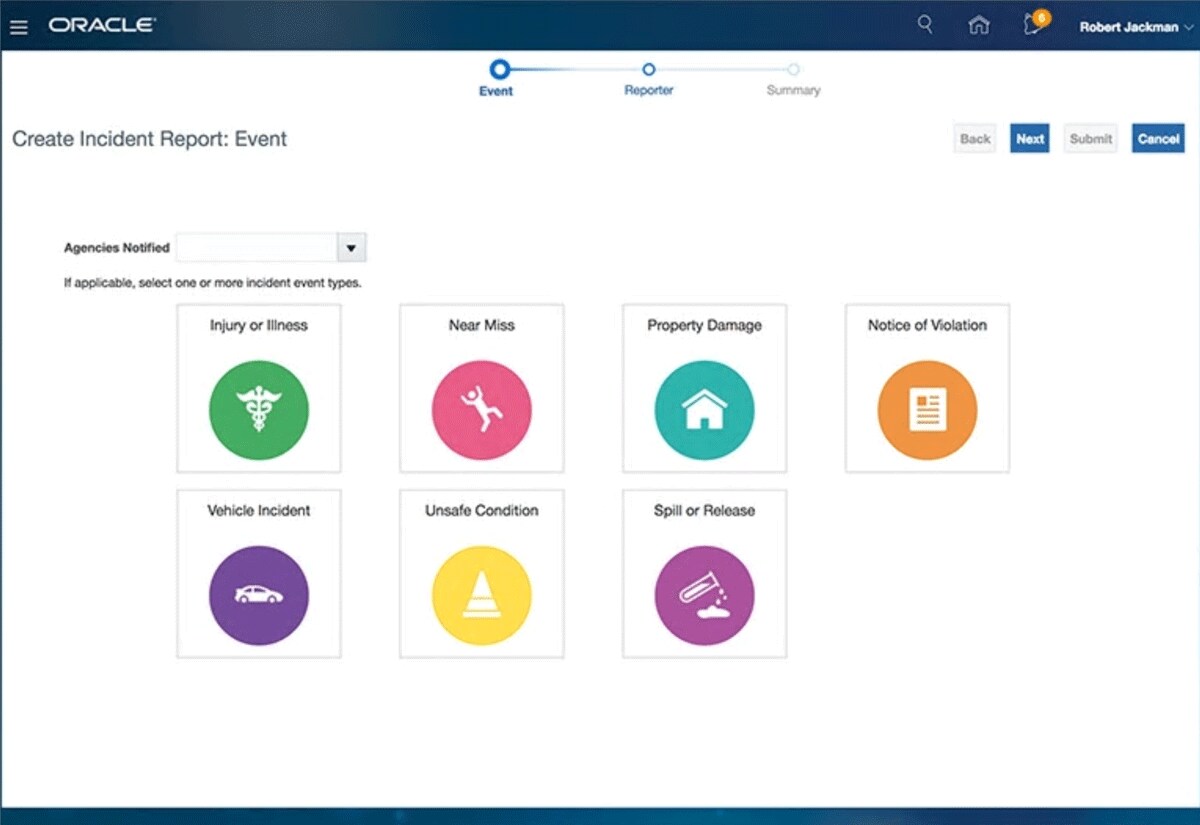This screenshot has height=825, width=1200.
Task: Click the "Injury or Illness" card title
Action: 259,325
